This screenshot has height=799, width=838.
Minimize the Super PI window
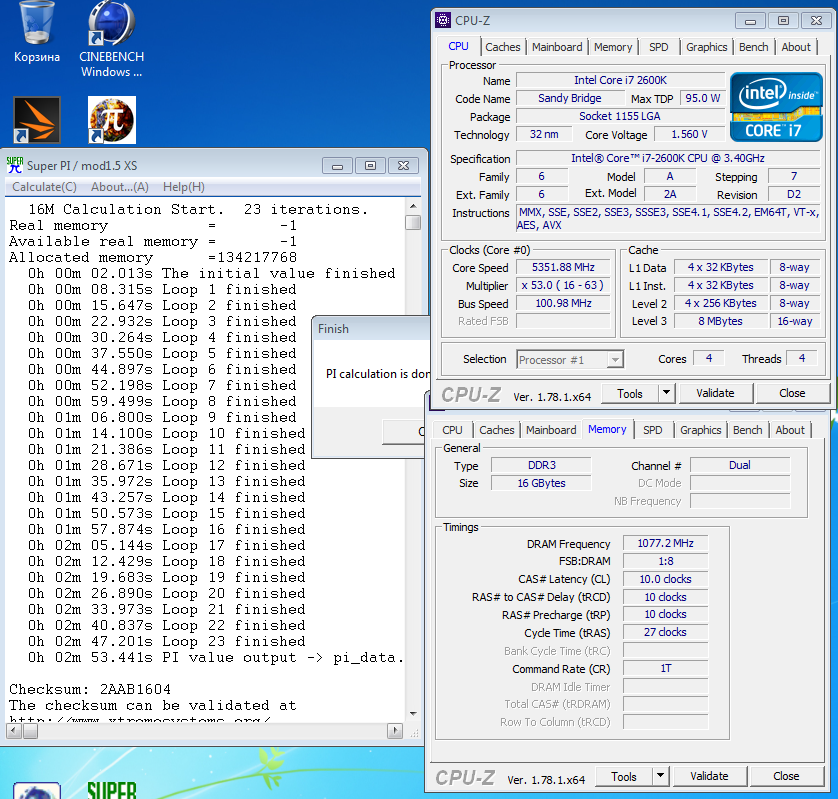pyautogui.click(x=337, y=166)
